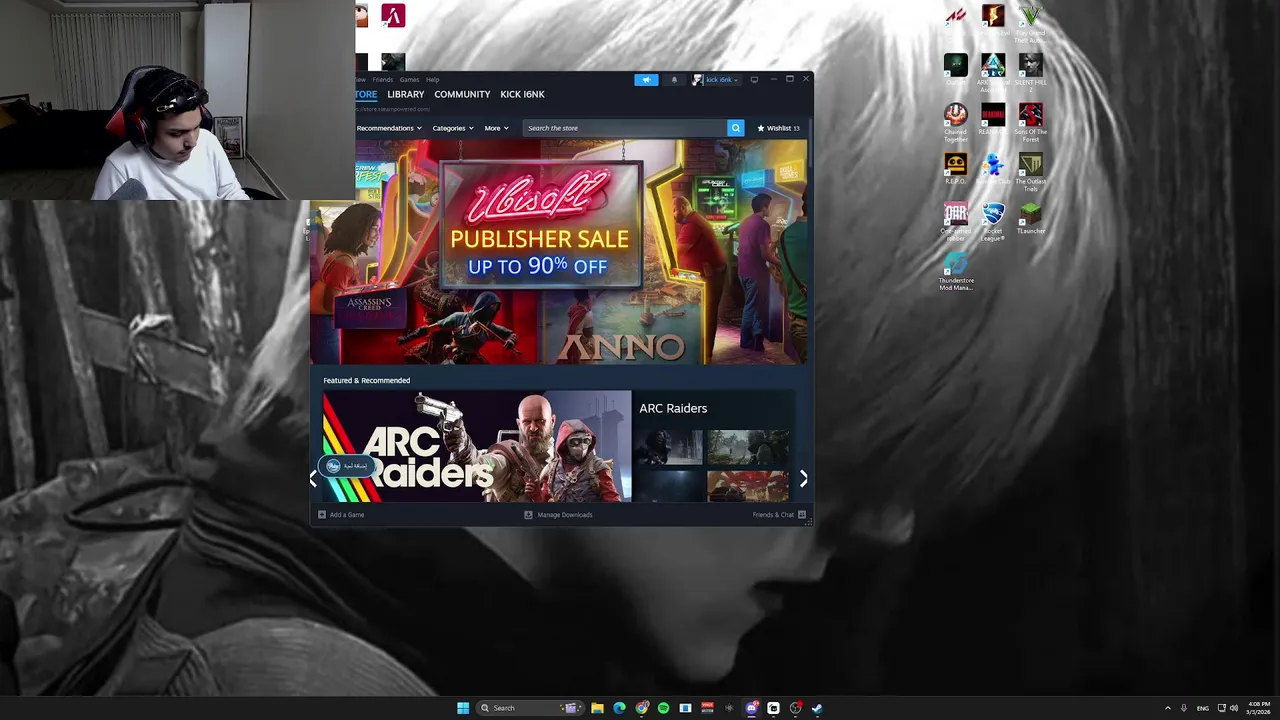Expand the Recommendations dropdown
The height and width of the screenshot is (720, 1280).
(x=389, y=128)
